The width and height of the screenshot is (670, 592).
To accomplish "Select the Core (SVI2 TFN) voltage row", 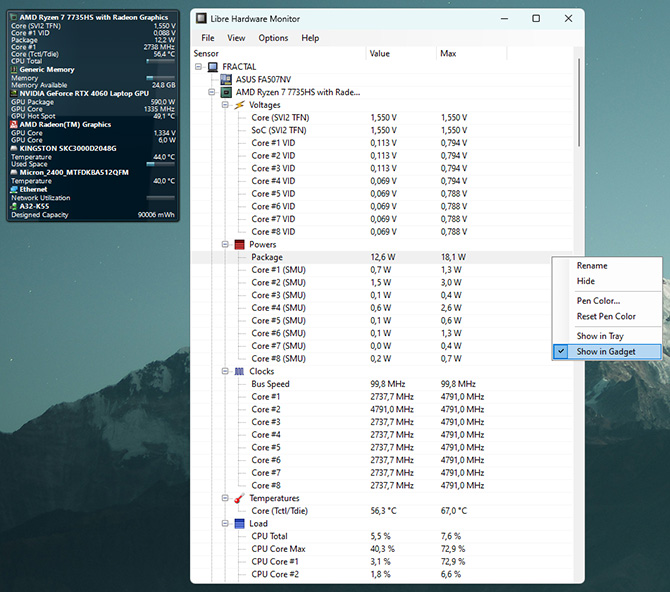I will point(382,118).
